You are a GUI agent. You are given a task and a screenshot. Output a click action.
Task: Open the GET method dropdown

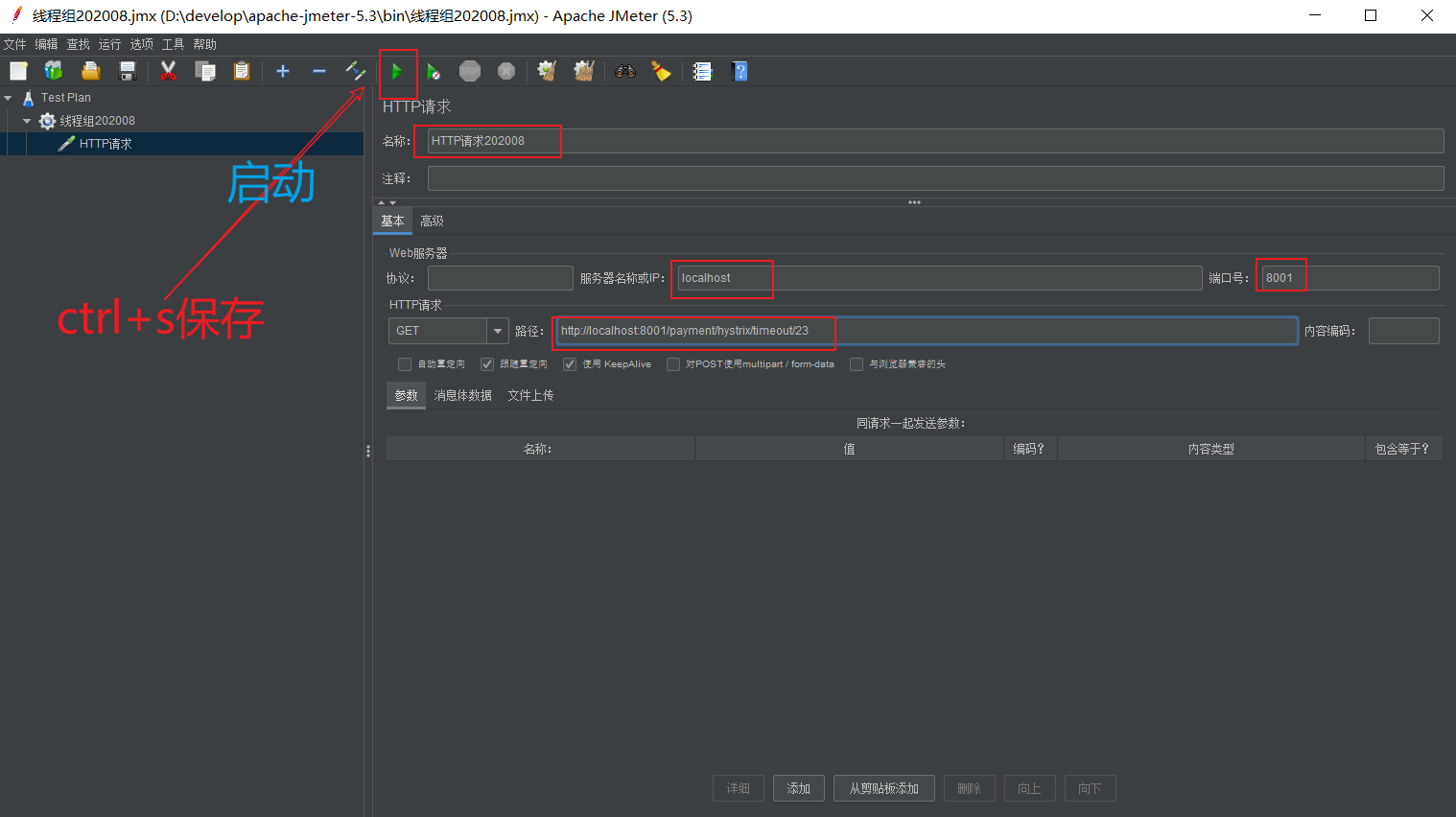click(x=498, y=331)
